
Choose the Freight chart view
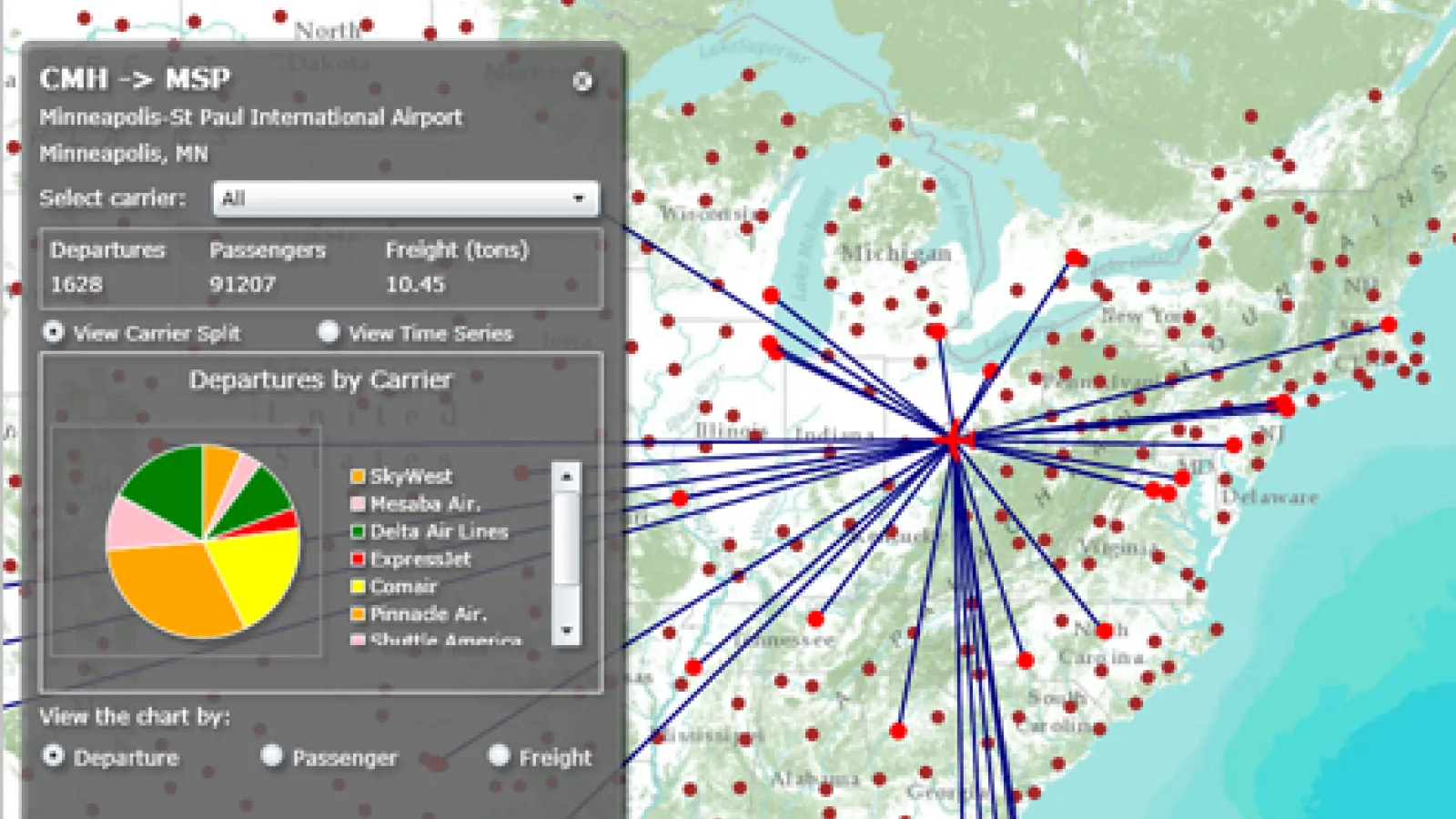pyautogui.click(x=499, y=755)
